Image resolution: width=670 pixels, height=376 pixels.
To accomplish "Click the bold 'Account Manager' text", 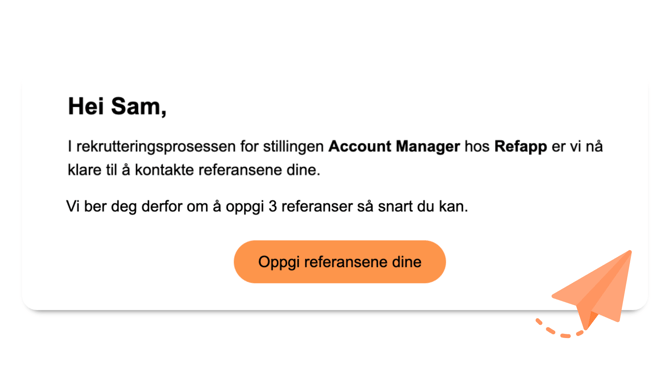I will (394, 146).
